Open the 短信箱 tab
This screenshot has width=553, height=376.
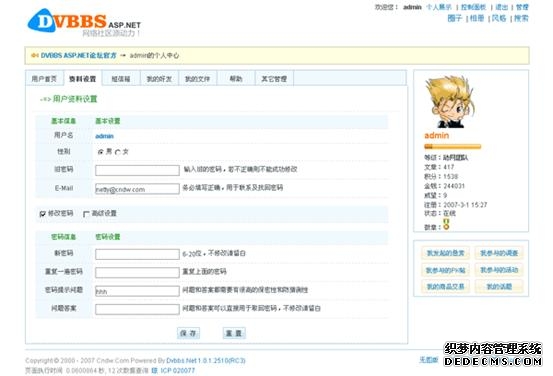[121, 79]
